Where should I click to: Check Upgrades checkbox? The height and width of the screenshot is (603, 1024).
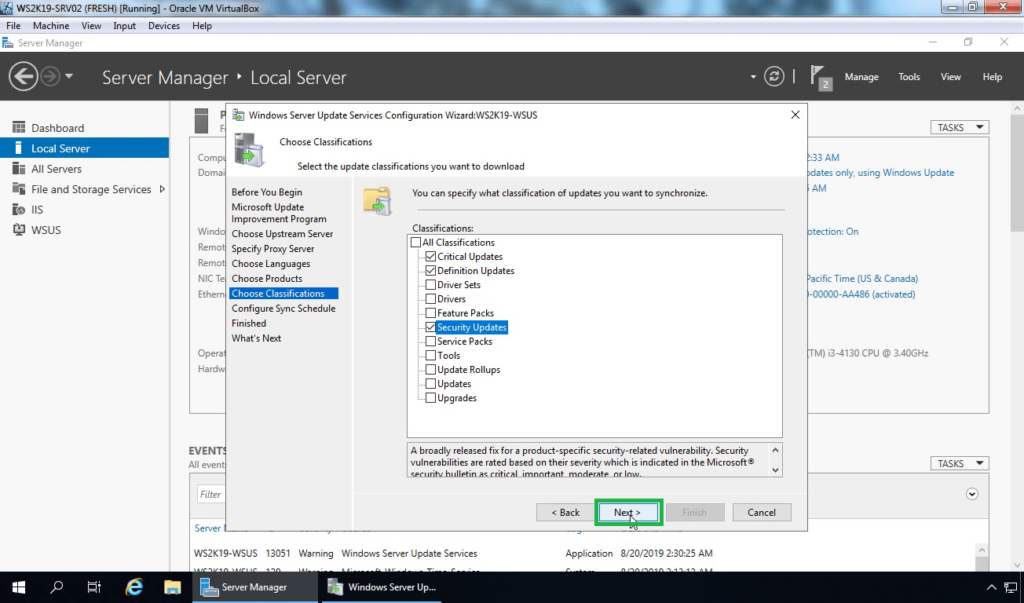point(430,398)
